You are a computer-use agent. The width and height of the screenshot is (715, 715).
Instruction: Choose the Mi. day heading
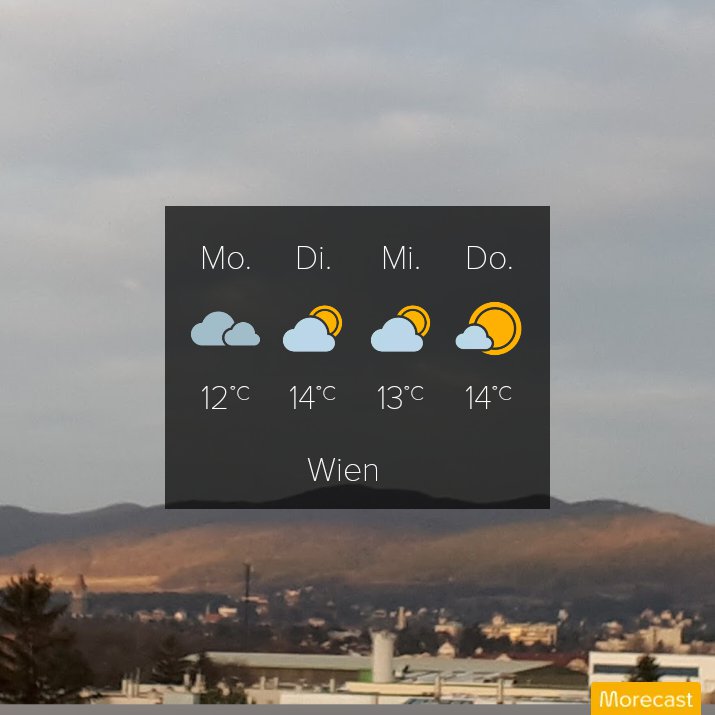click(401, 258)
